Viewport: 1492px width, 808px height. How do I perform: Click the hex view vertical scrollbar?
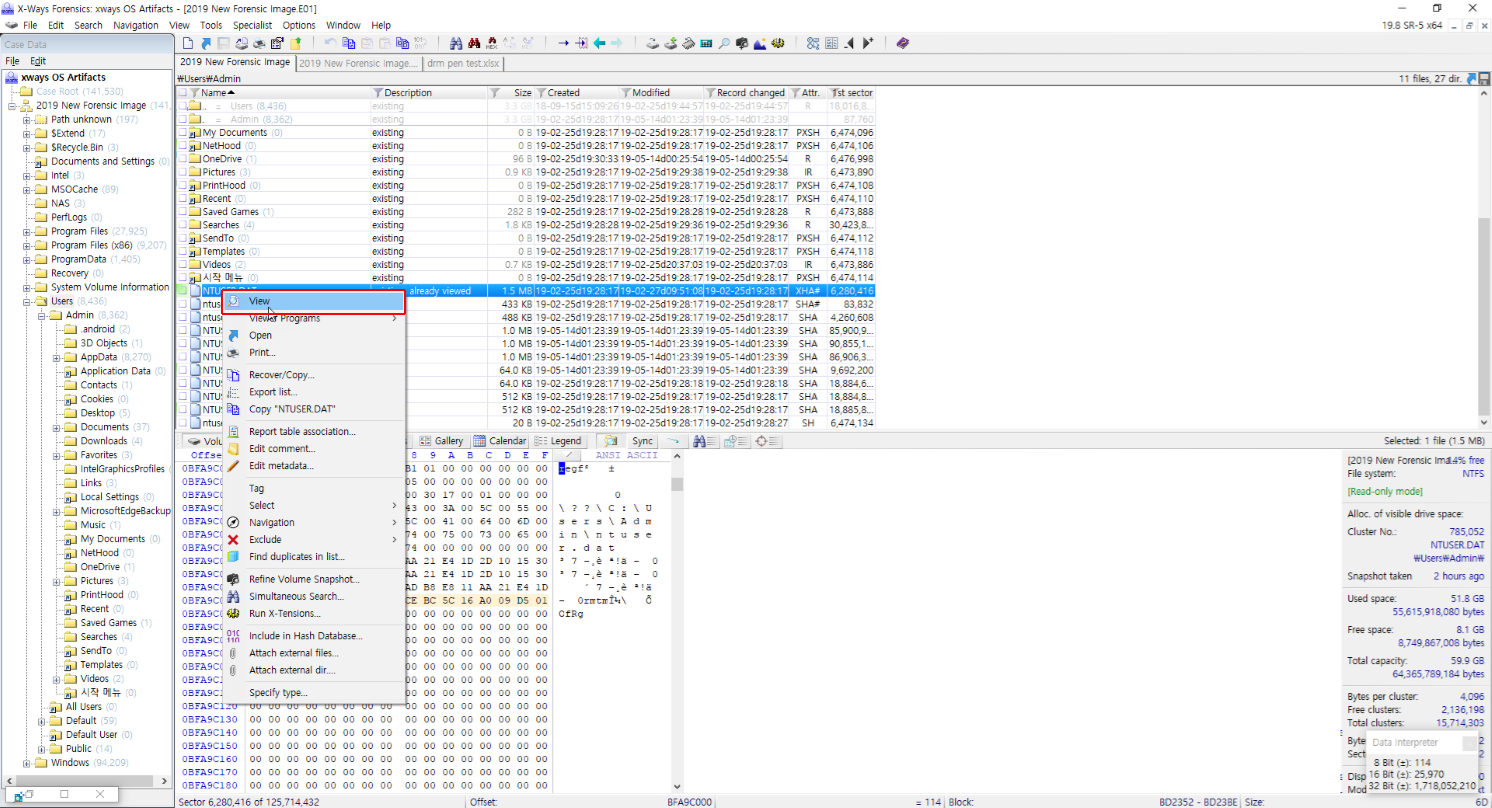click(677, 620)
